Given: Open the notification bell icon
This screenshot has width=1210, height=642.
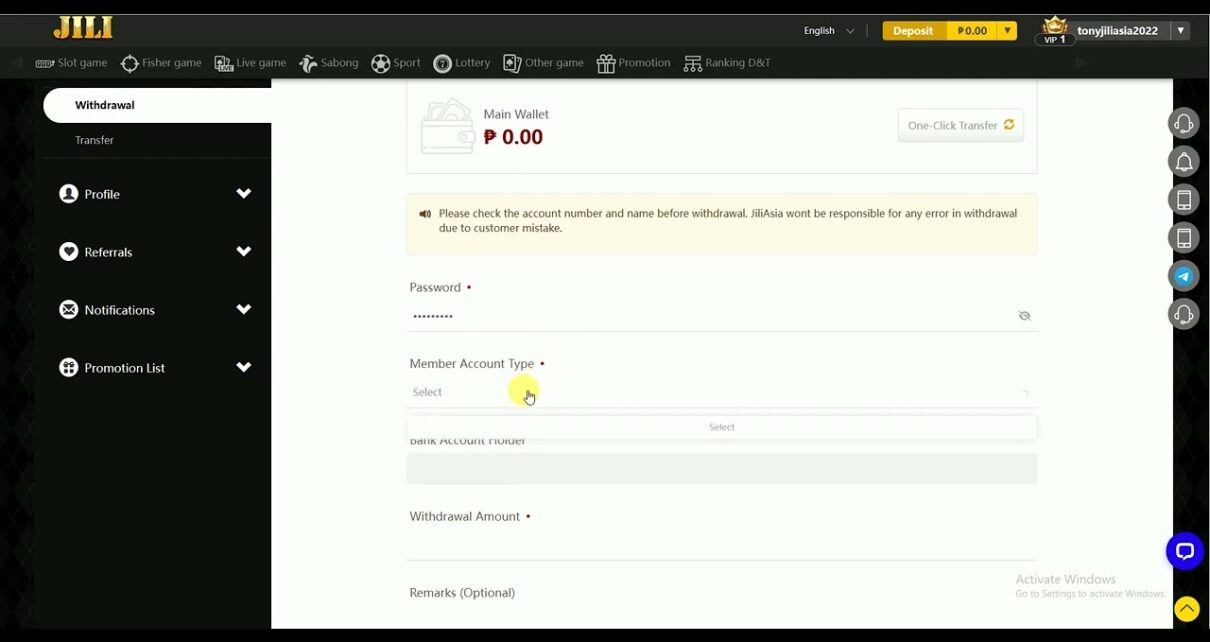Looking at the screenshot, I should pos(1184,161).
